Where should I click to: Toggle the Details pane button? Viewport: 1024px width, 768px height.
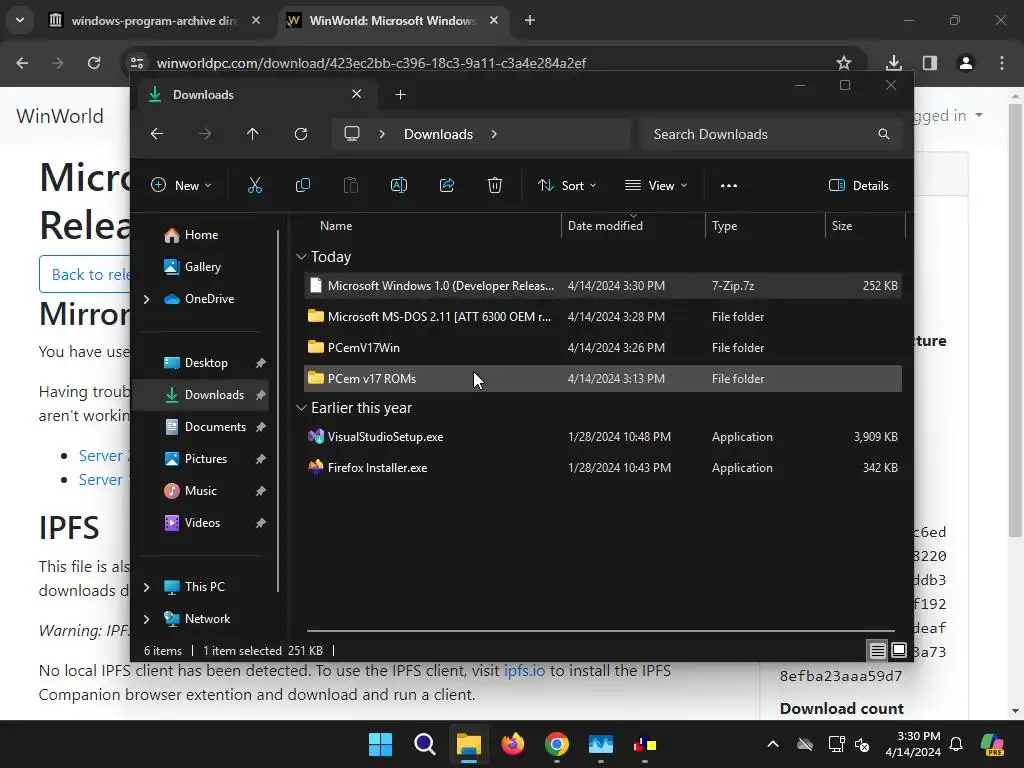click(x=859, y=185)
